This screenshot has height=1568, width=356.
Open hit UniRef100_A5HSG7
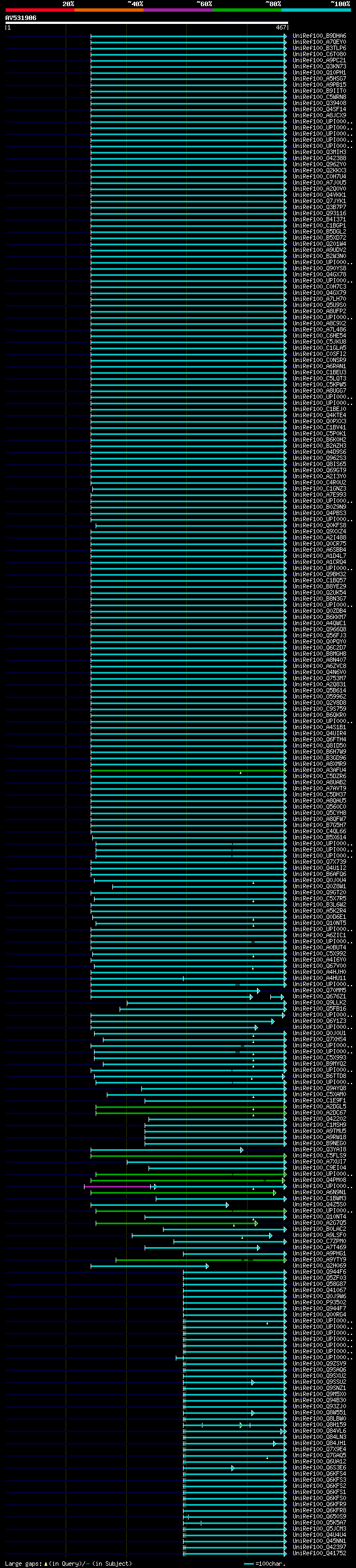319,78
